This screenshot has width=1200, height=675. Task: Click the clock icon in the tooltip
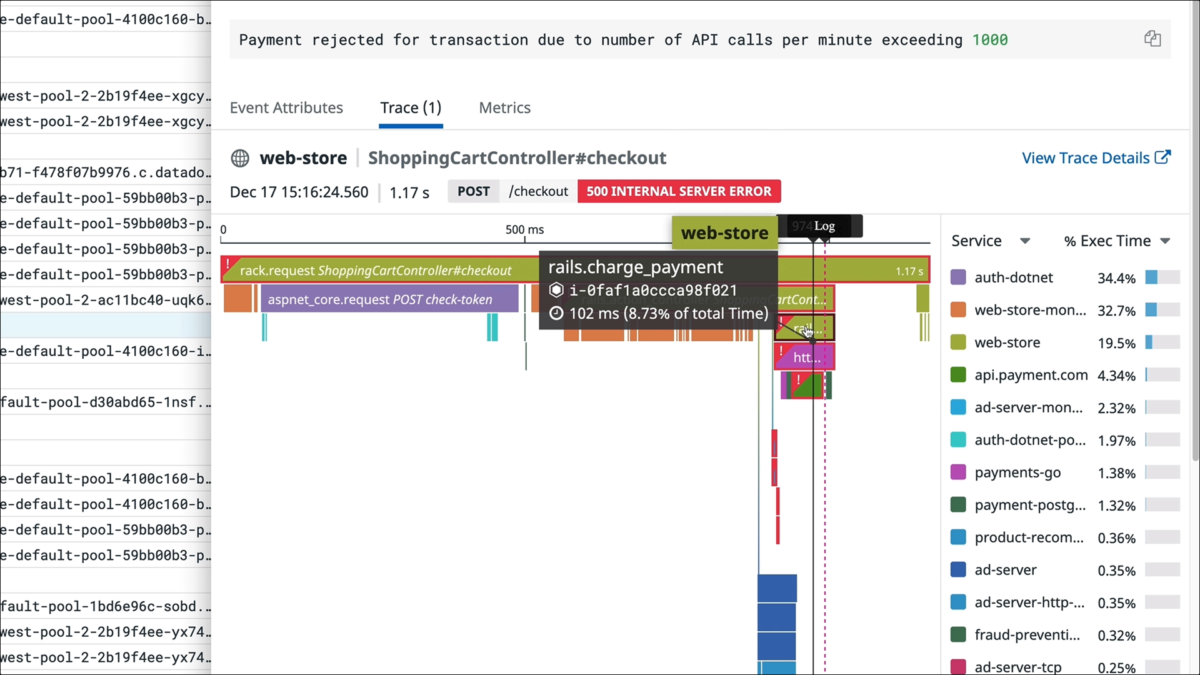coord(557,314)
